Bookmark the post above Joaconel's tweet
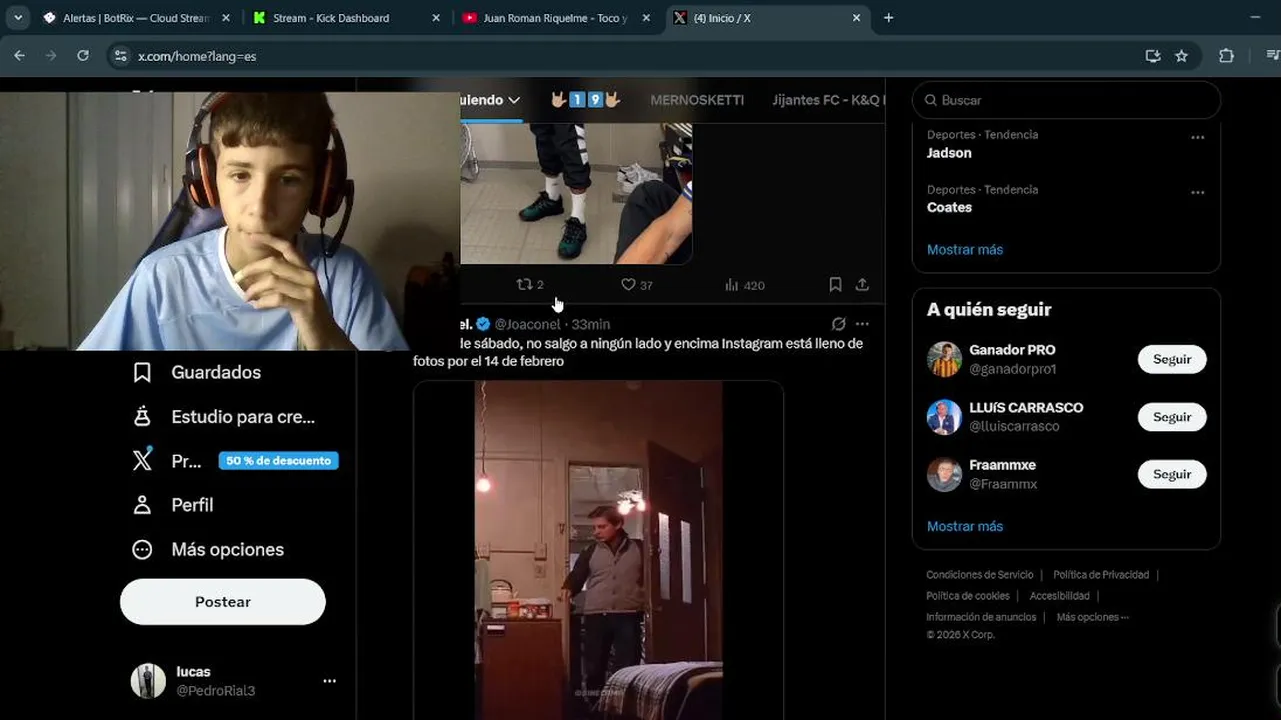The height and width of the screenshot is (720, 1281). [x=835, y=285]
